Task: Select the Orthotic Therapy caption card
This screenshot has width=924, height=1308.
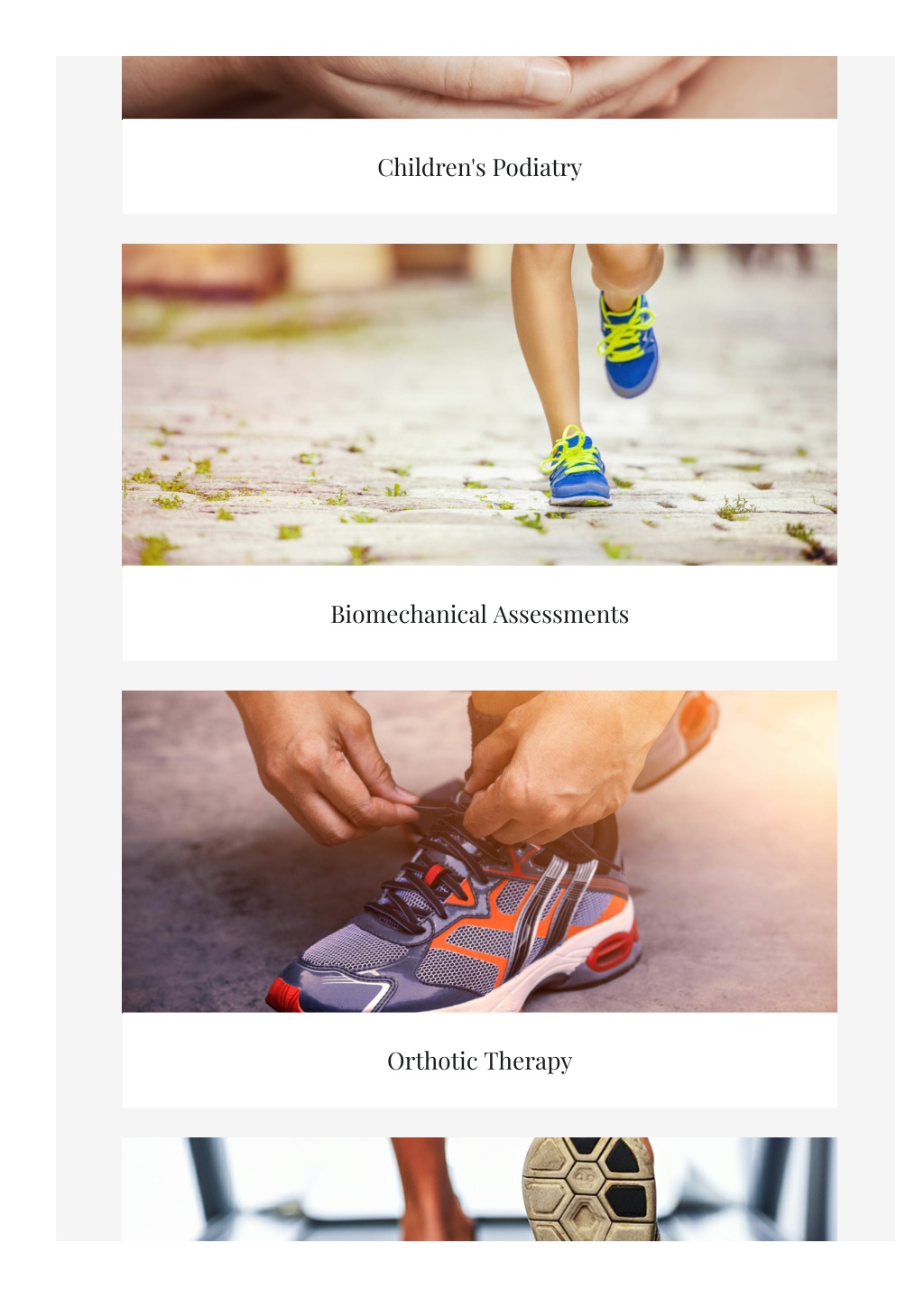Action: pos(479,1061)
